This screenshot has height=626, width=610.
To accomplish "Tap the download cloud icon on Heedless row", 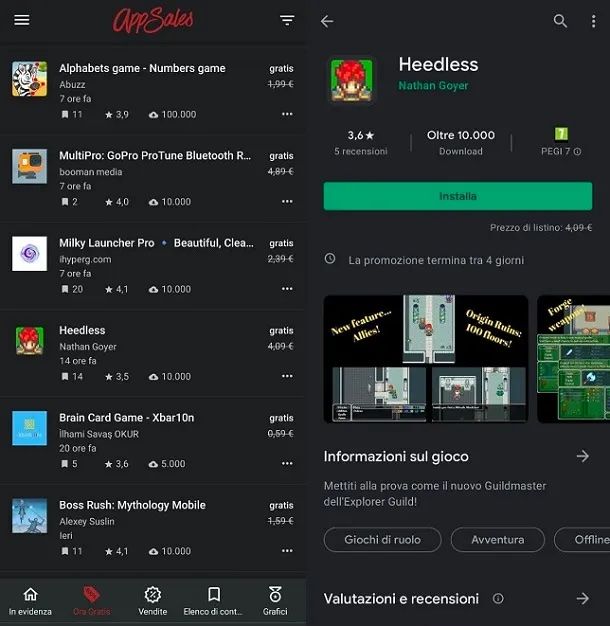I will click(x=153, y=377).
